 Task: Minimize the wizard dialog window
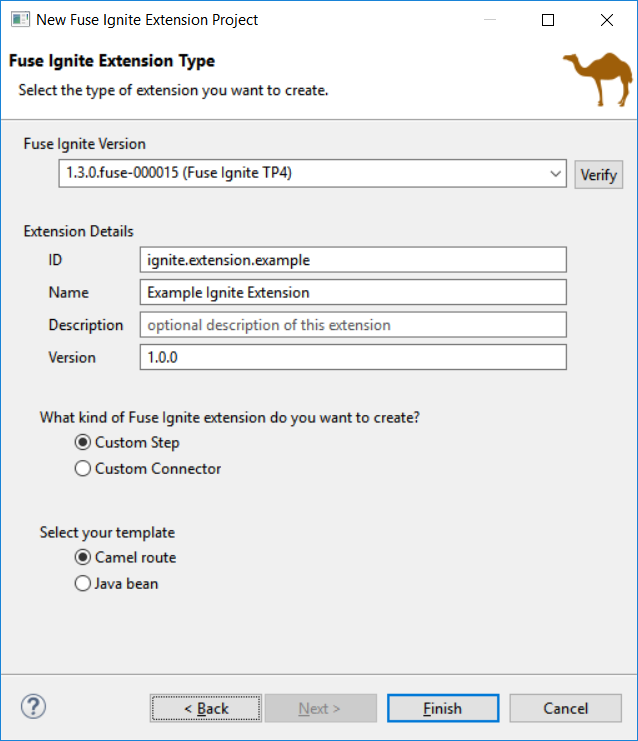pyautogui.click(x=489, y=20)
